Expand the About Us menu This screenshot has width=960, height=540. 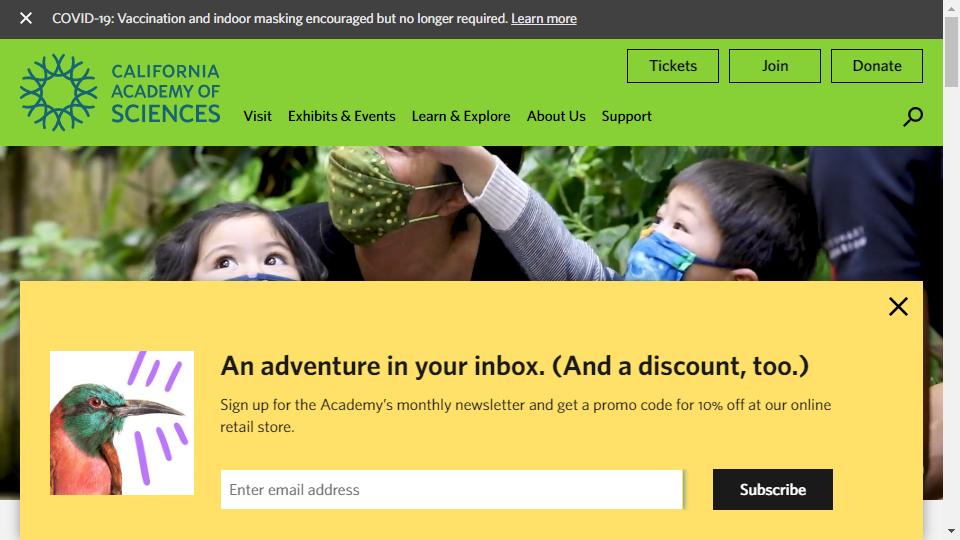coord(556,116)
